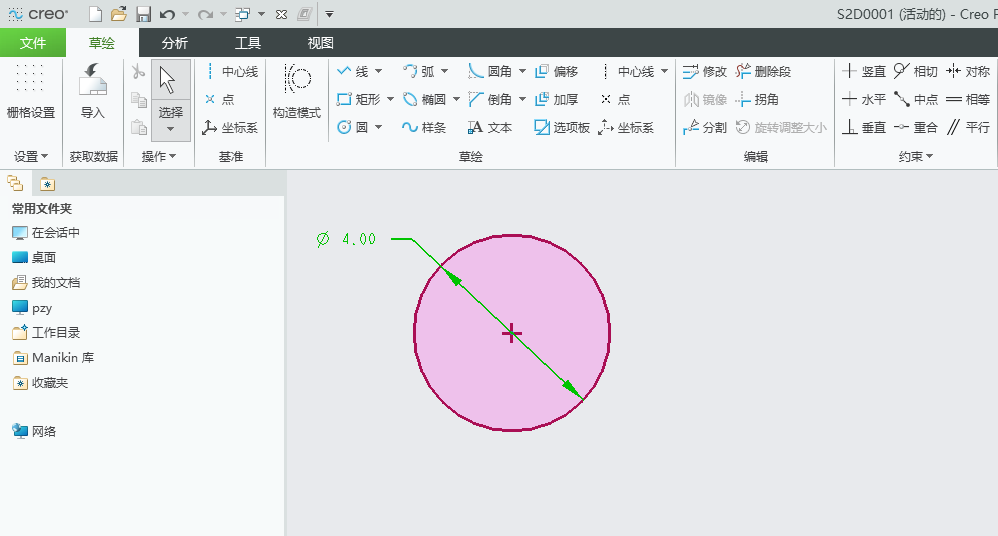Apply Vertical constraint (竖直)

(x=864, y=71)
